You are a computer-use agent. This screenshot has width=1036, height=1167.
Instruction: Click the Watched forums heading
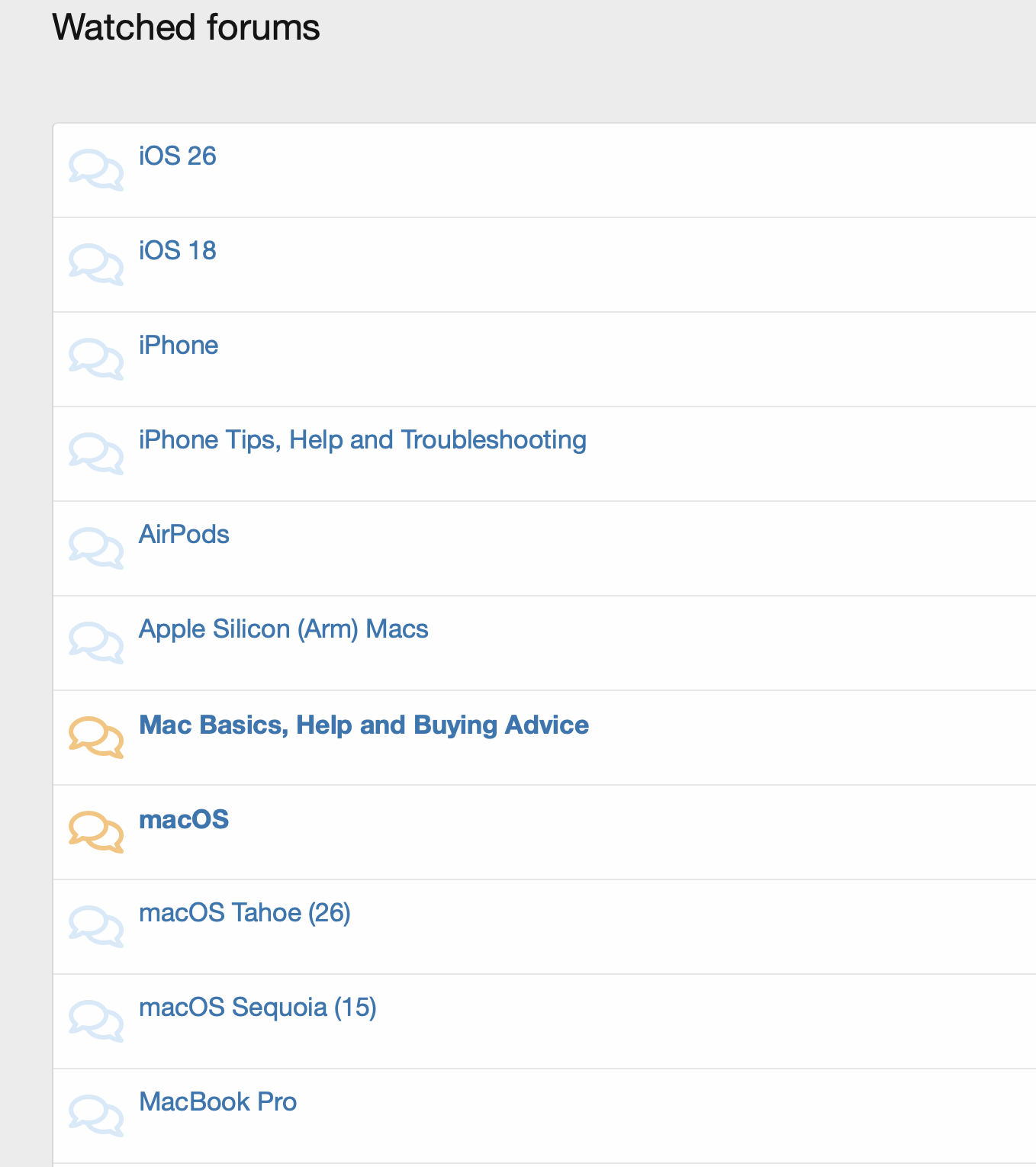tap(186, 27)
